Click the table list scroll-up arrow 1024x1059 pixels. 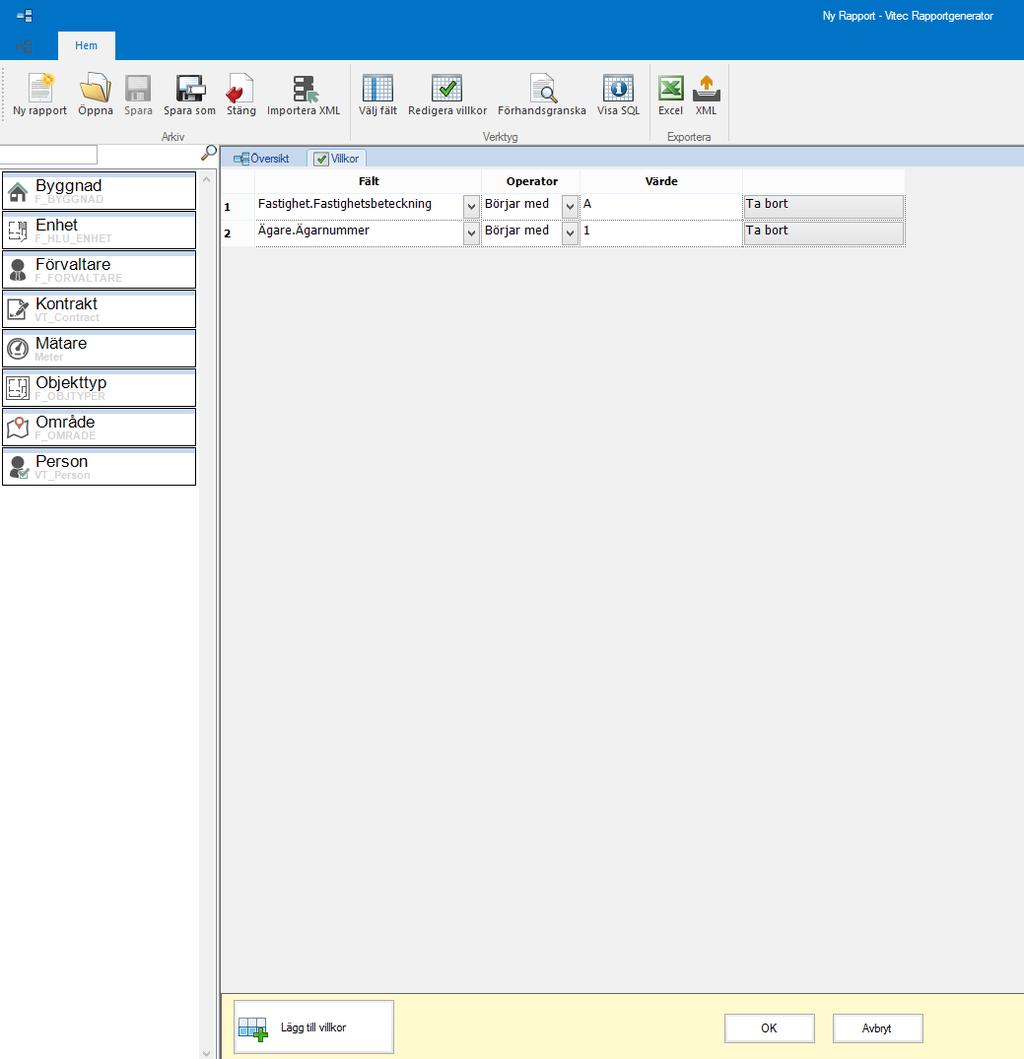tap(207, 180)
